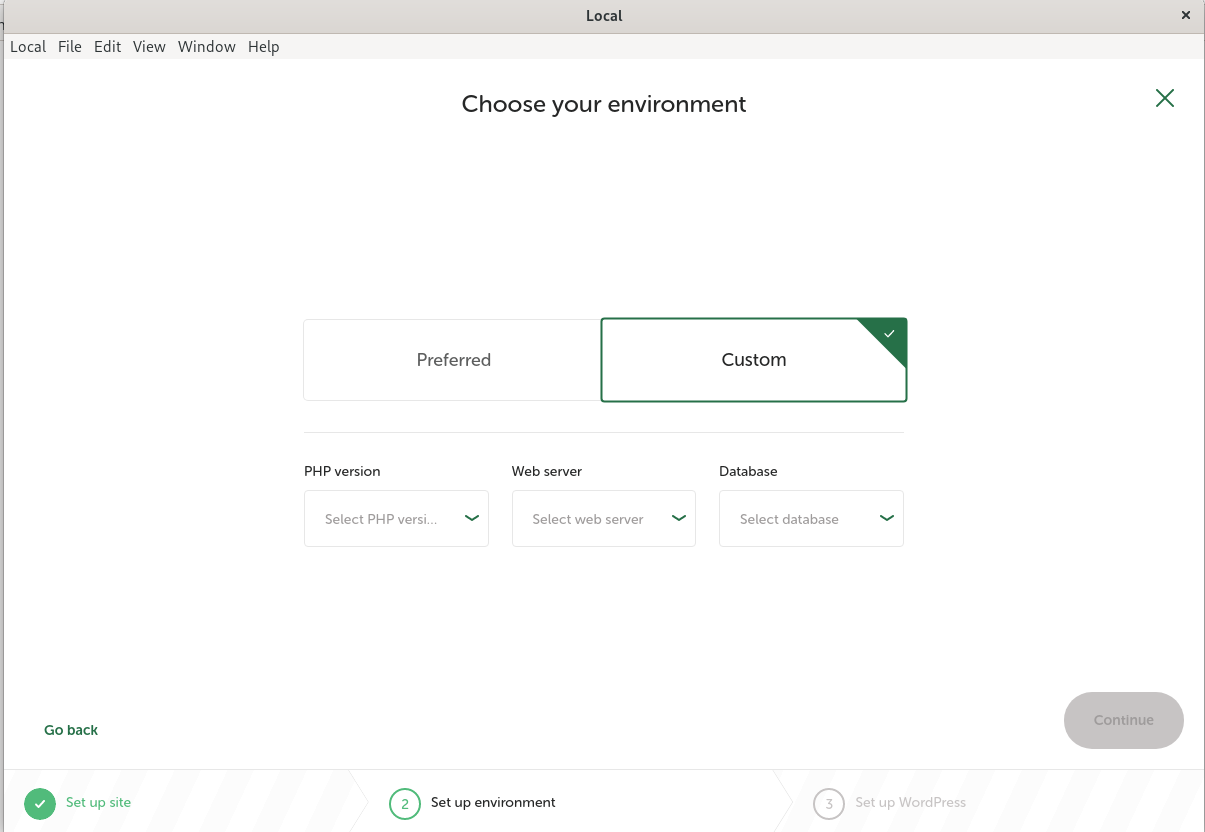
Task: Click the Go back link
Action: coord(71,730)
